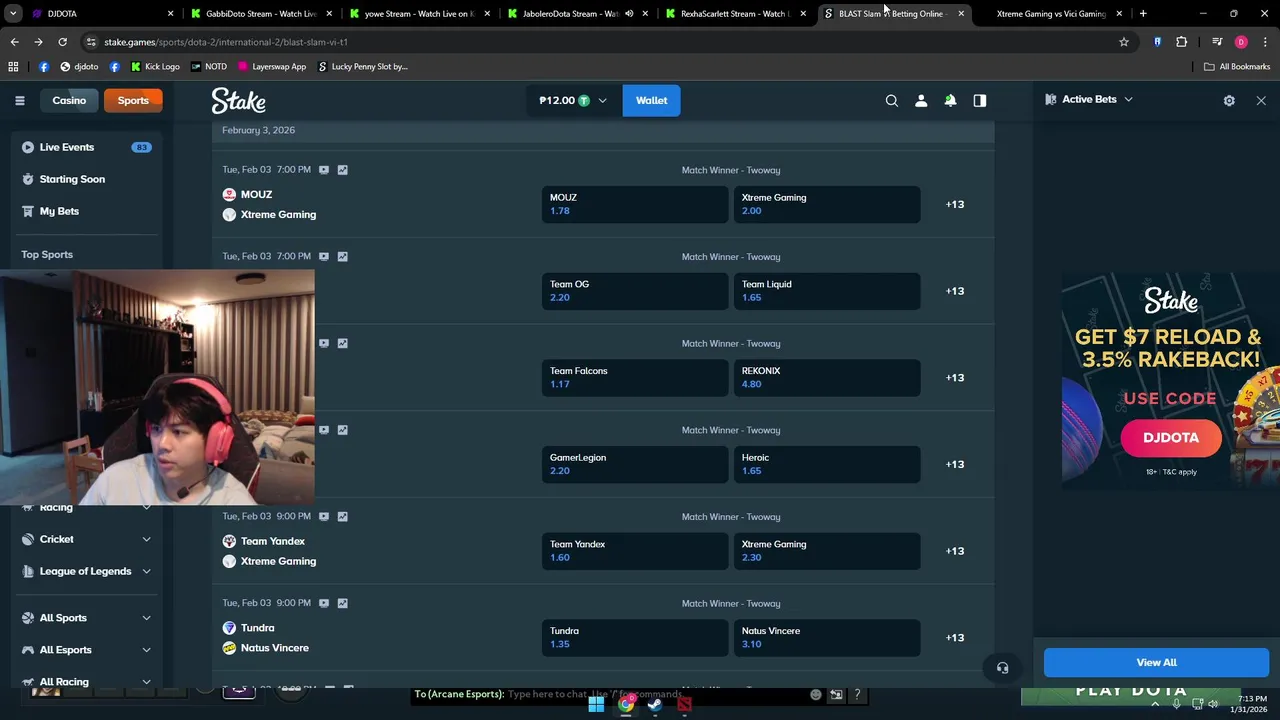Bet on REKONIX at 4.80
This screenshot has height=720, width=1280.
pyautogui.click(x=826, y=377)
